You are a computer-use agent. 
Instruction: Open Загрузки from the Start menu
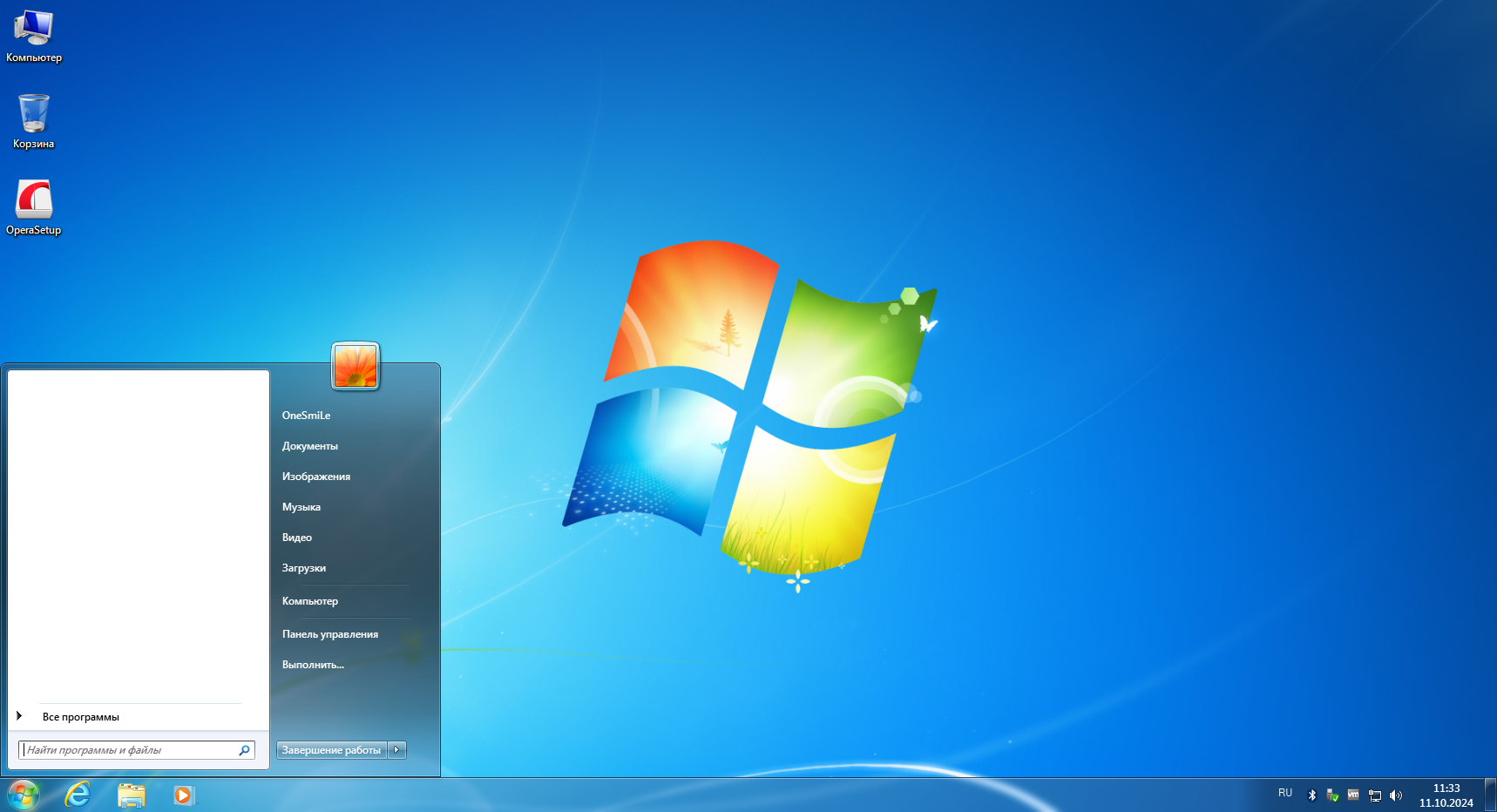coord(303,568)
